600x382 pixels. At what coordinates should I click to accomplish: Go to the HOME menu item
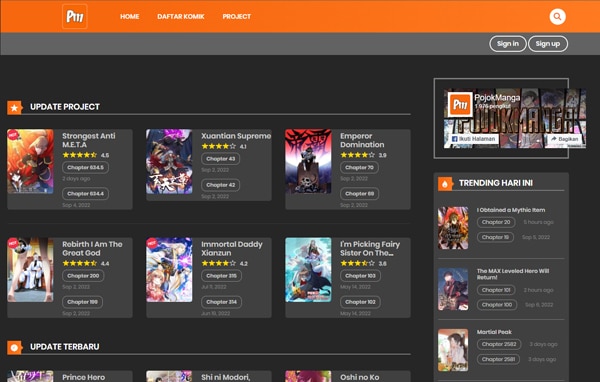click(129, 16)
